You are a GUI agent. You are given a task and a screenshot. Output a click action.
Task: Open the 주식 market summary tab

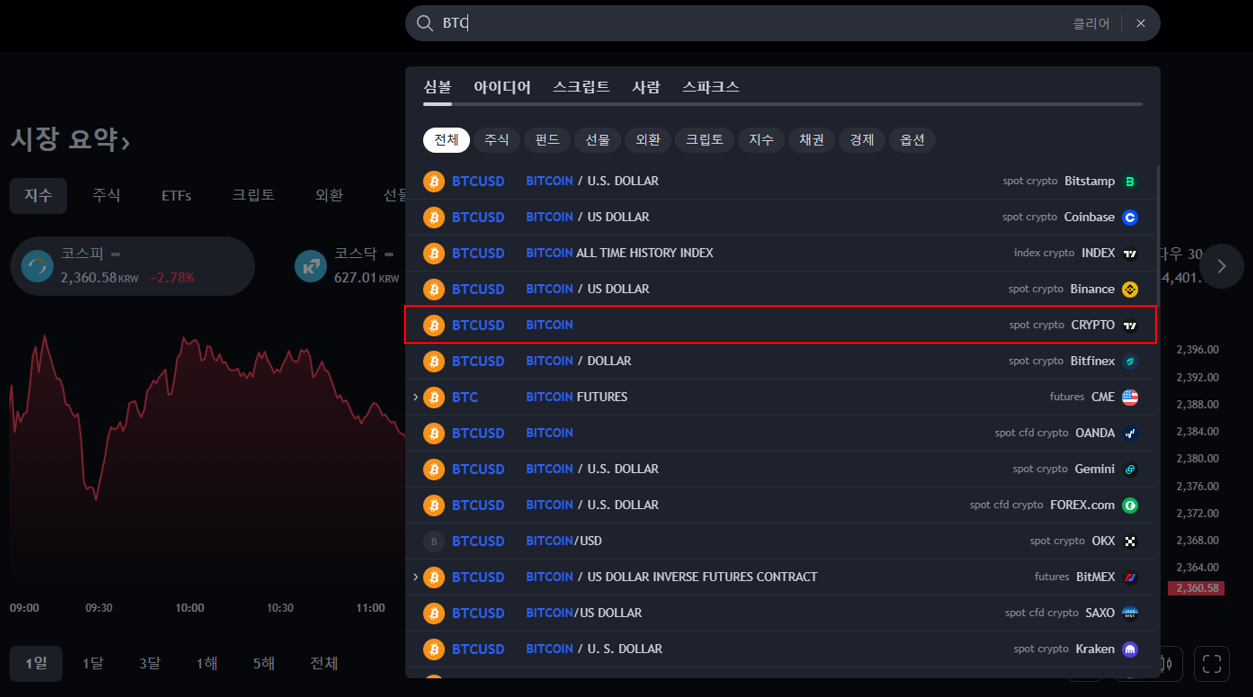coord(106,196)
